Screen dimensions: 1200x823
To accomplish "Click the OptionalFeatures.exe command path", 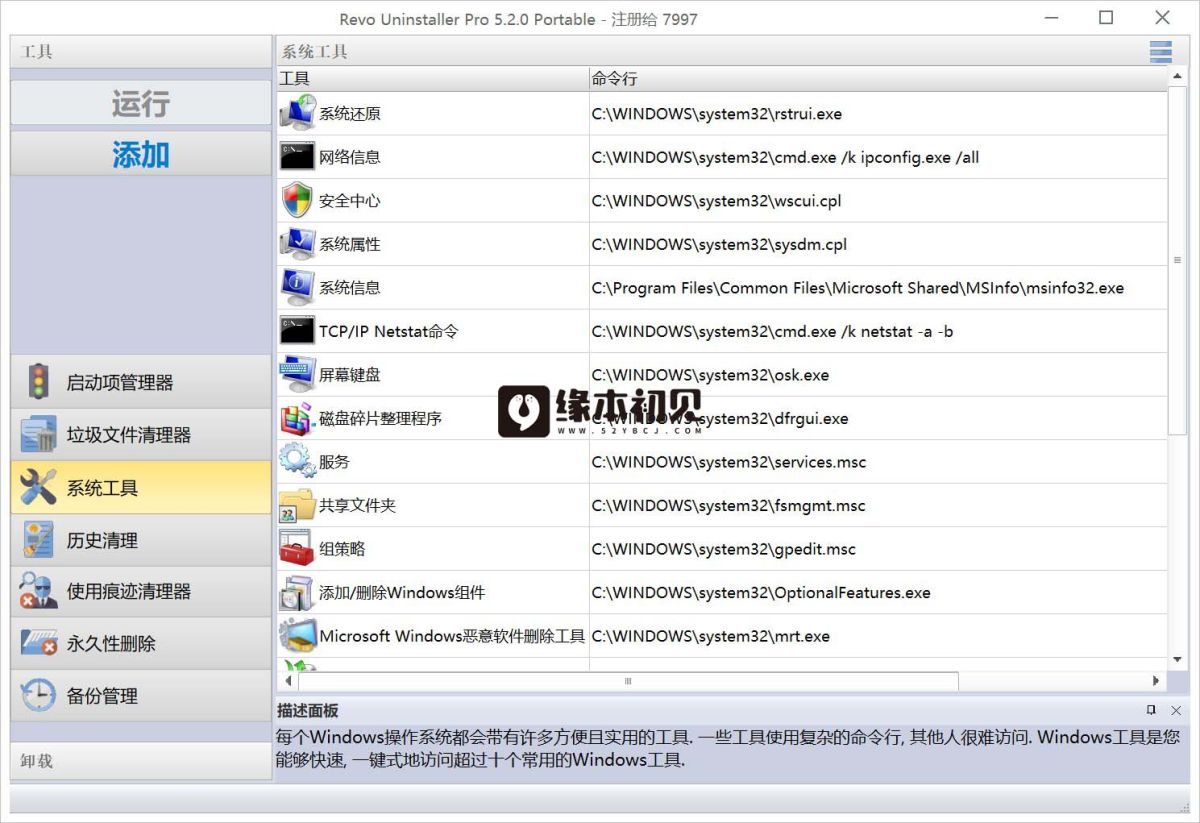I will pos(761,593).
